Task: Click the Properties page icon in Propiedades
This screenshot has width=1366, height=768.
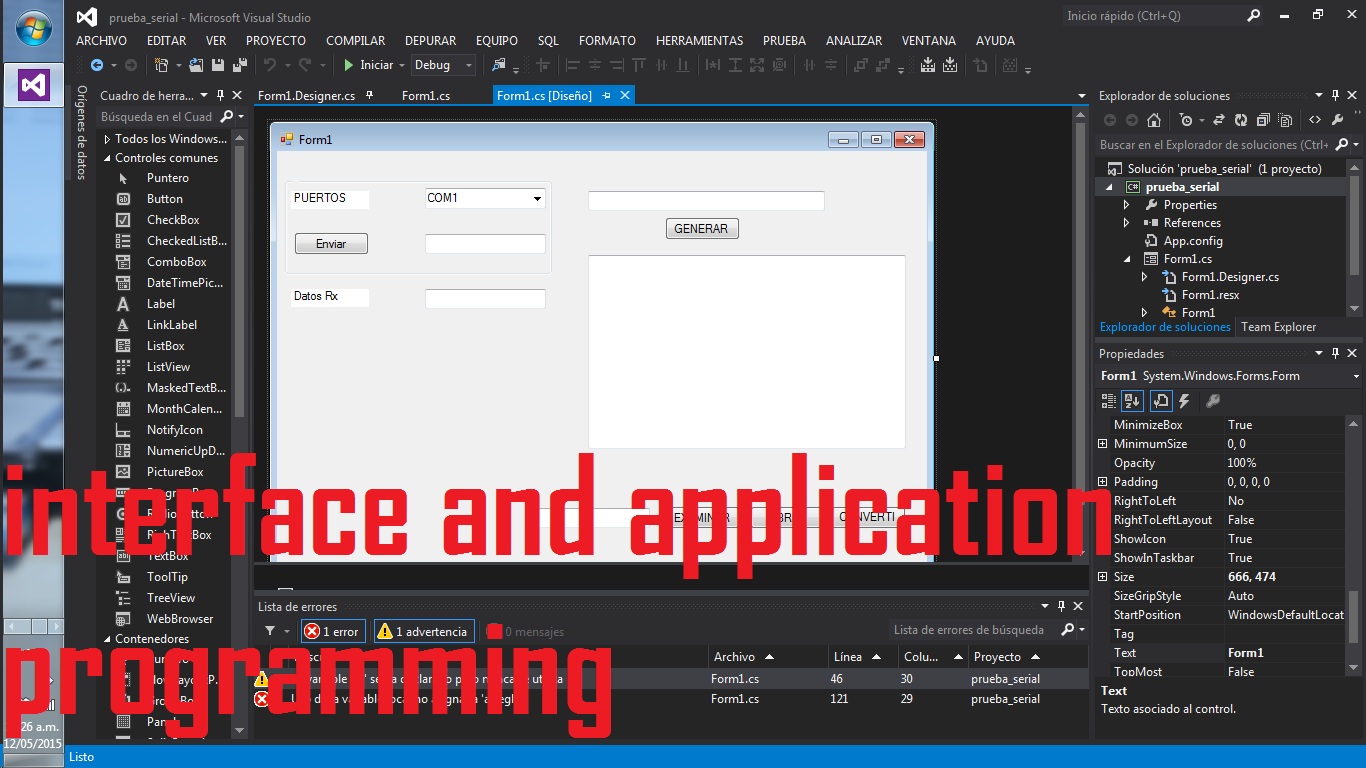Action: [1160, 401]
